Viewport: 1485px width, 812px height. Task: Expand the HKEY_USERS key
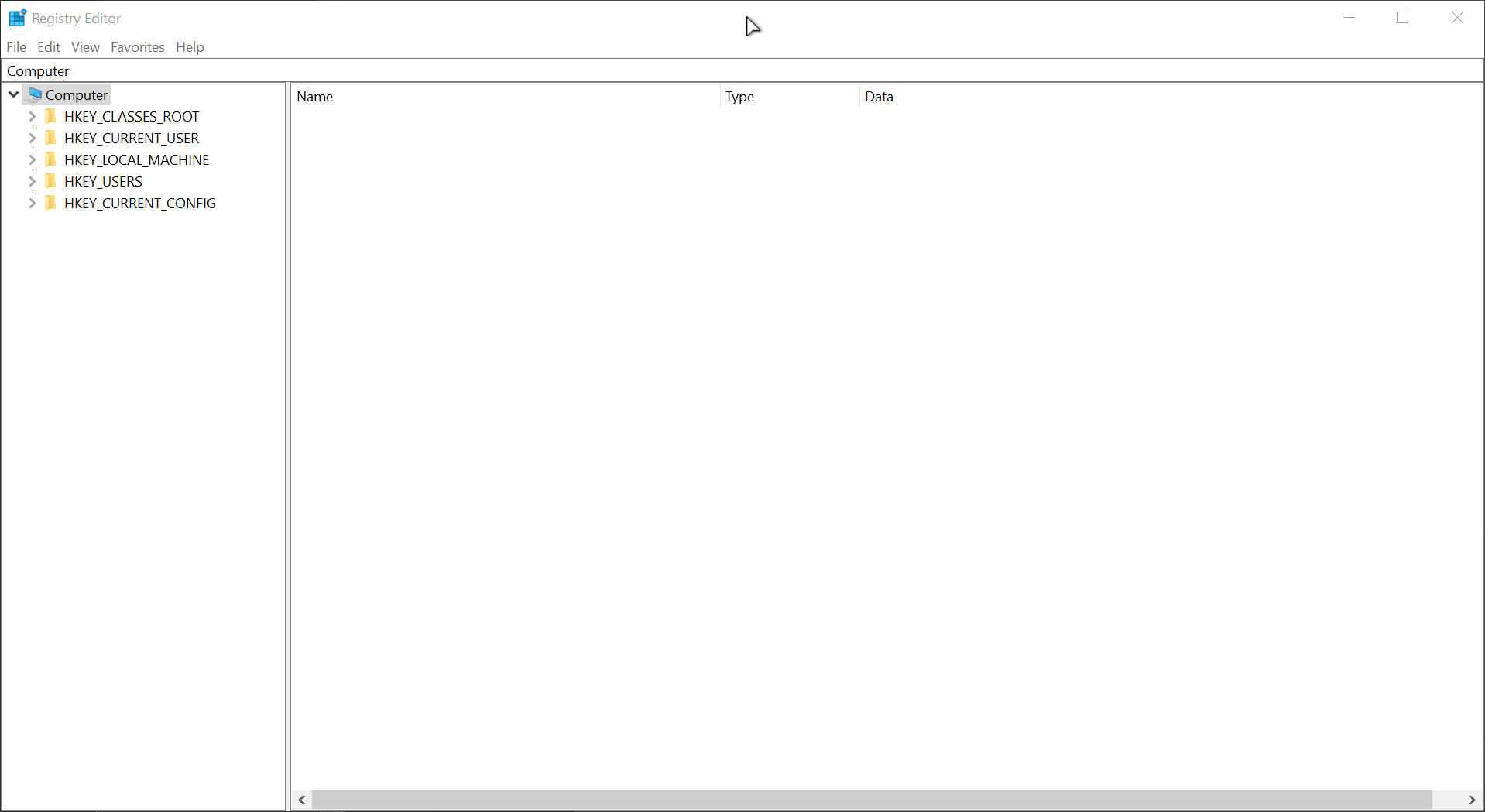point(32,181)
